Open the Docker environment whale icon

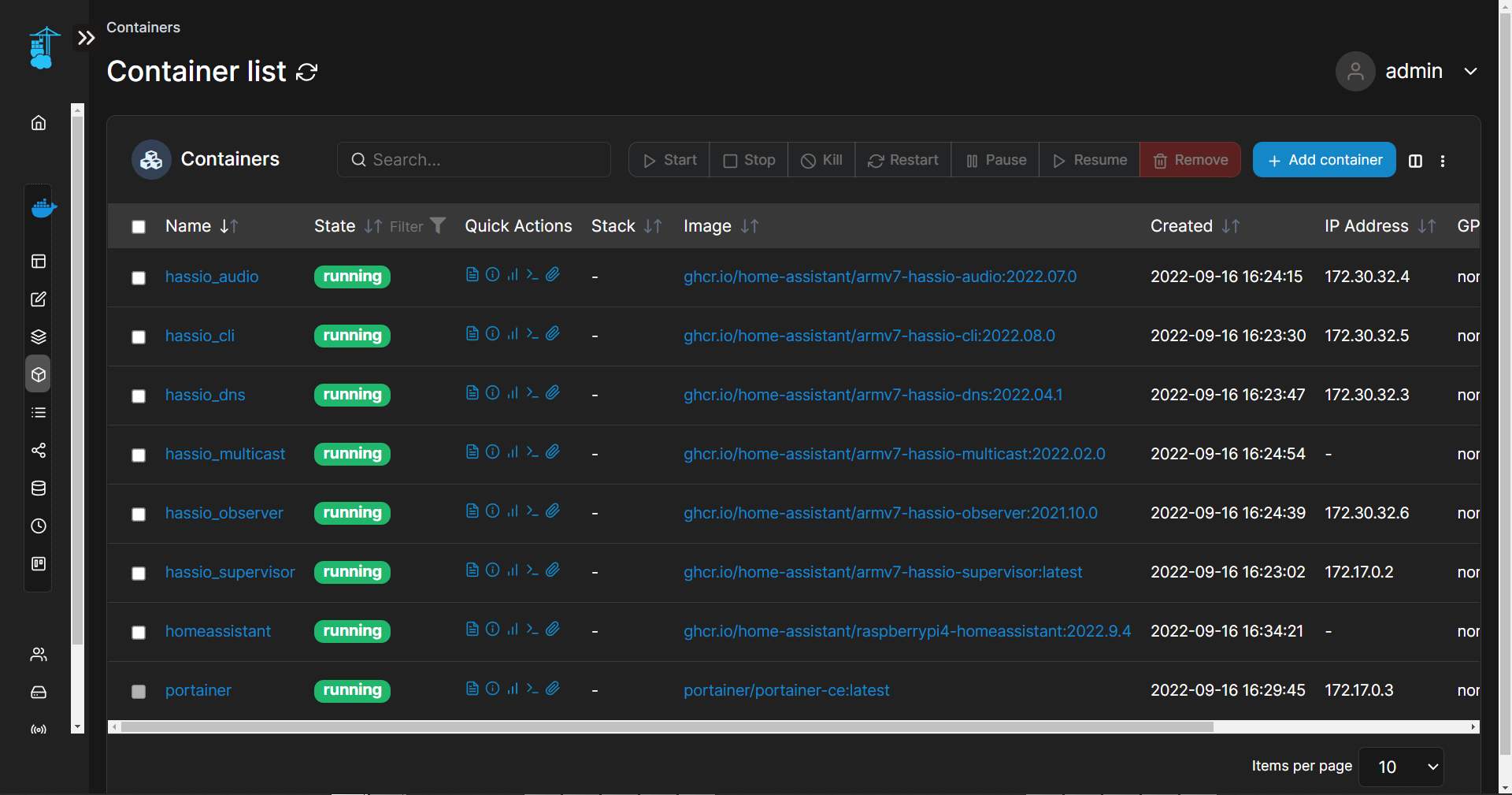[x=43, y=207]
